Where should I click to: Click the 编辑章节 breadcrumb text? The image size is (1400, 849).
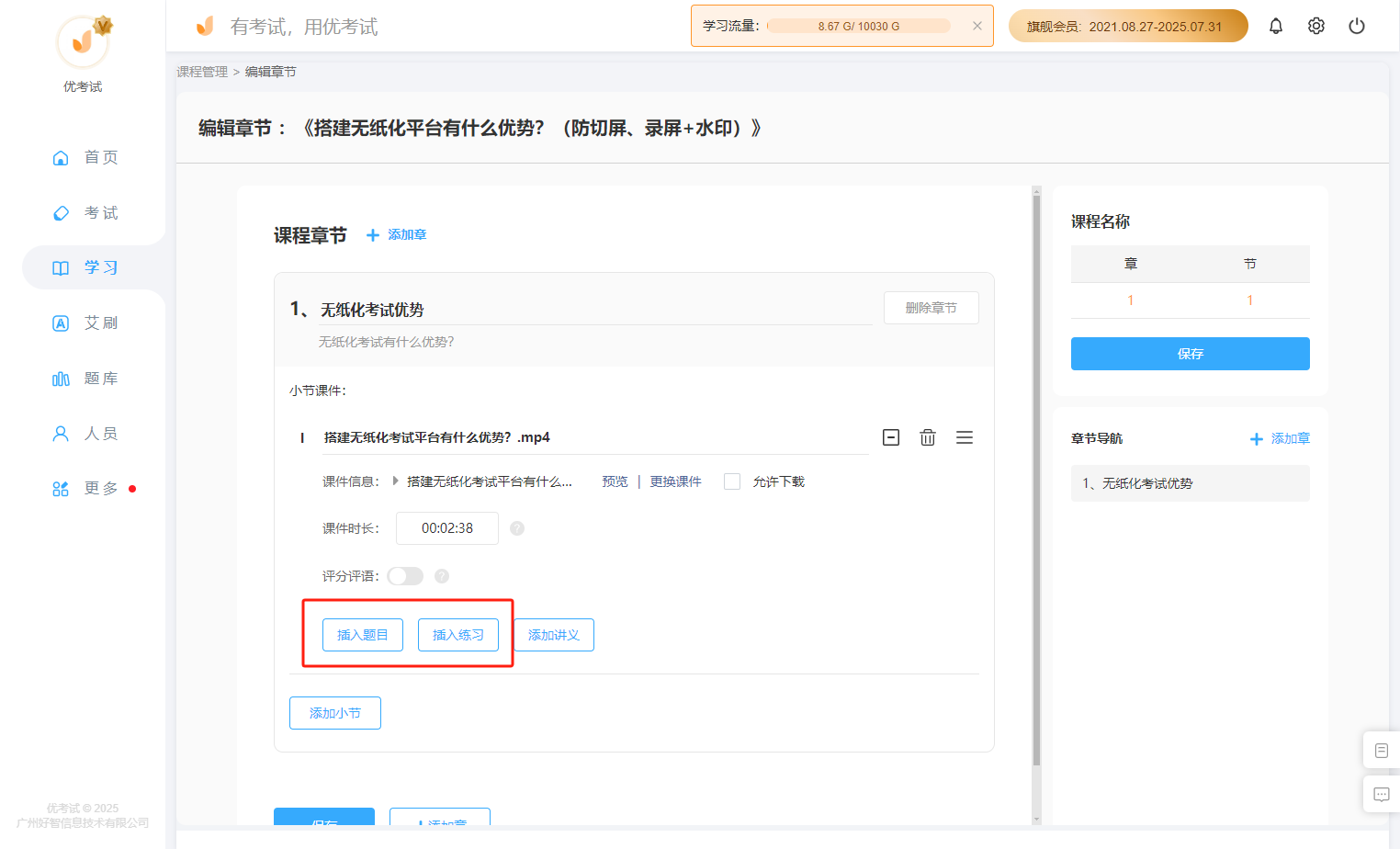(x=270, y=72)
